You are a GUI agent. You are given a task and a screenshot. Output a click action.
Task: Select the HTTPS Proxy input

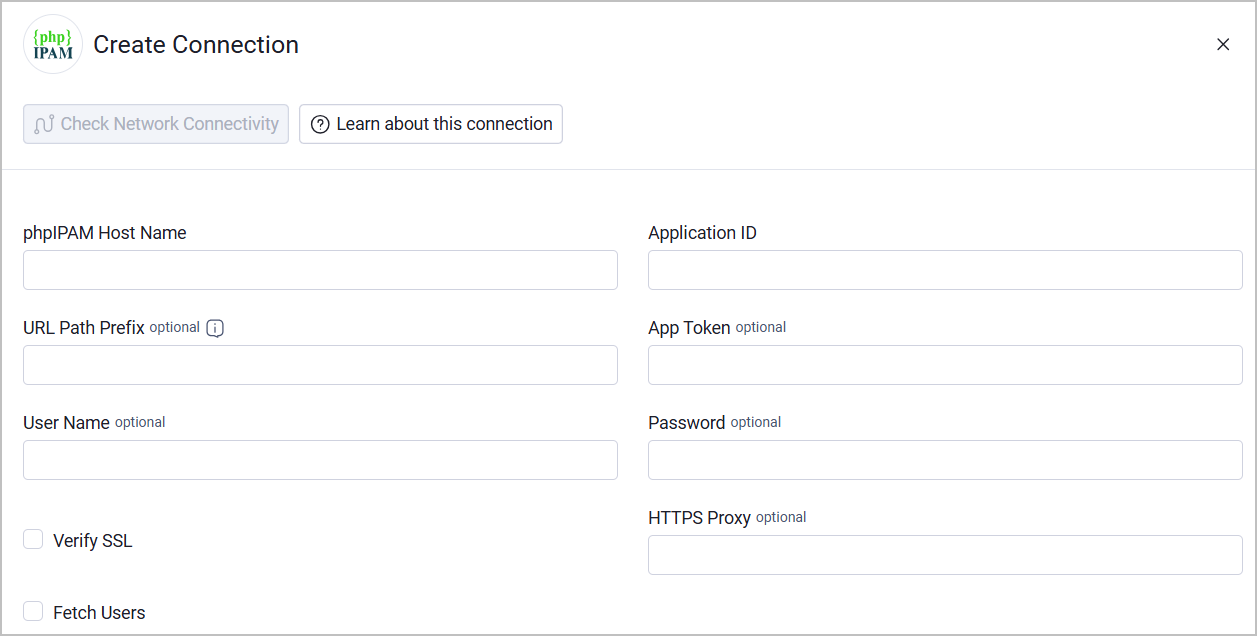click(x=945, y=555)
